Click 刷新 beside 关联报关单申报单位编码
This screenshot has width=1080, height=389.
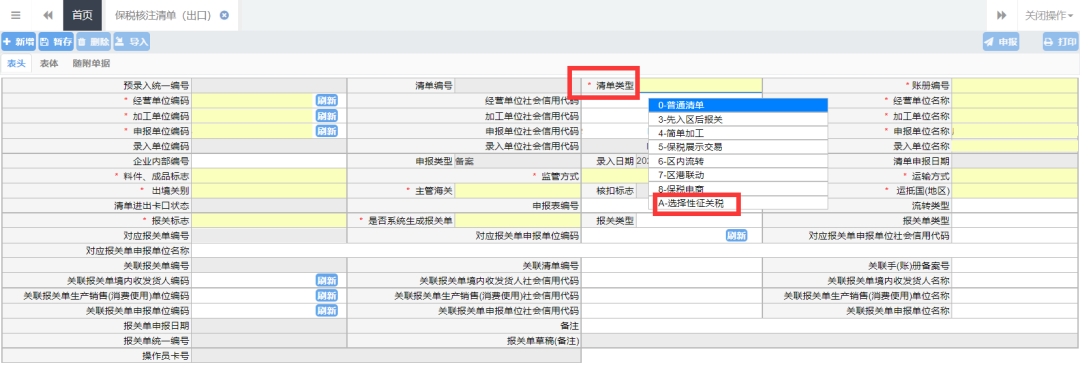point(326,311)
